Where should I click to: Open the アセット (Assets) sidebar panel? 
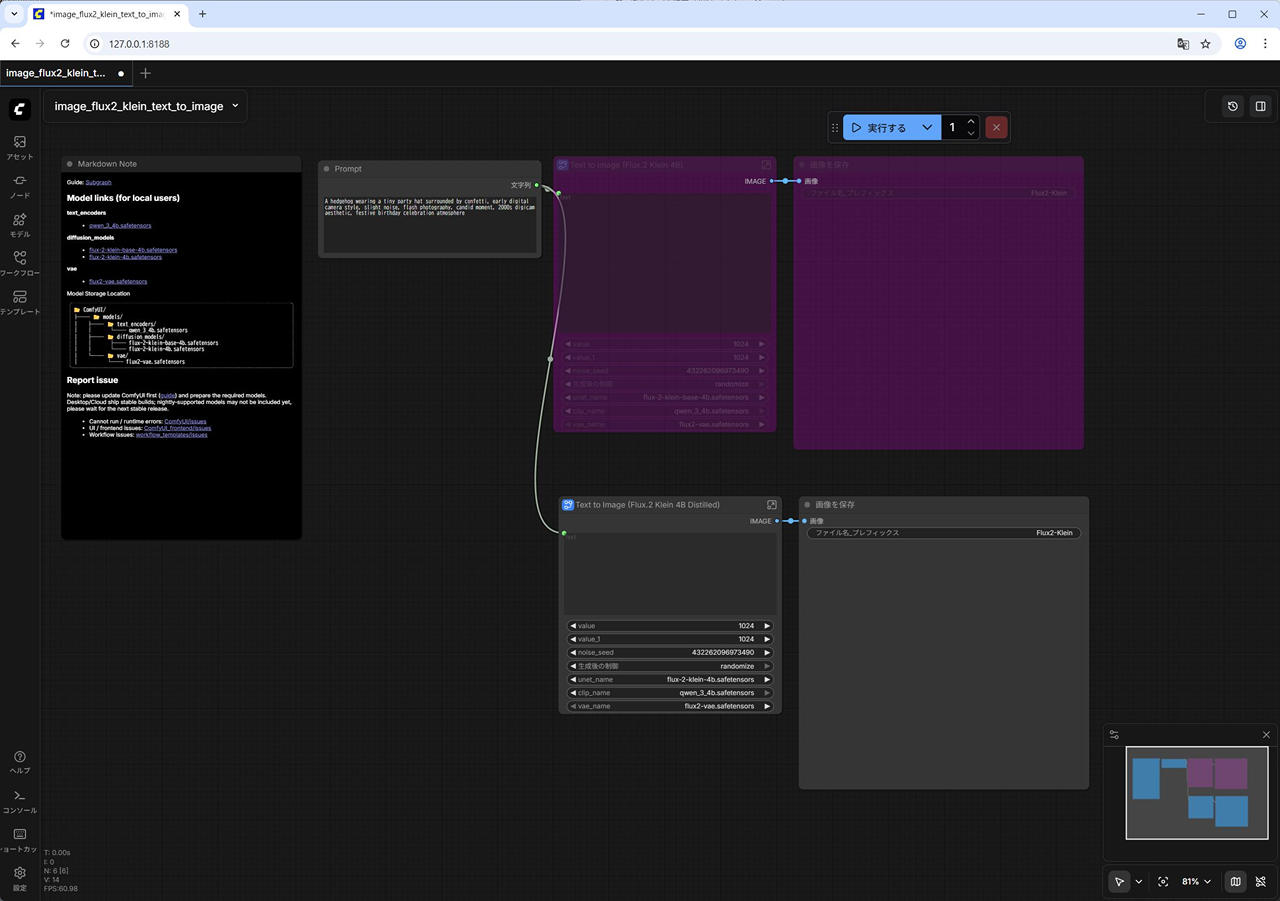[x=19, y=147]
